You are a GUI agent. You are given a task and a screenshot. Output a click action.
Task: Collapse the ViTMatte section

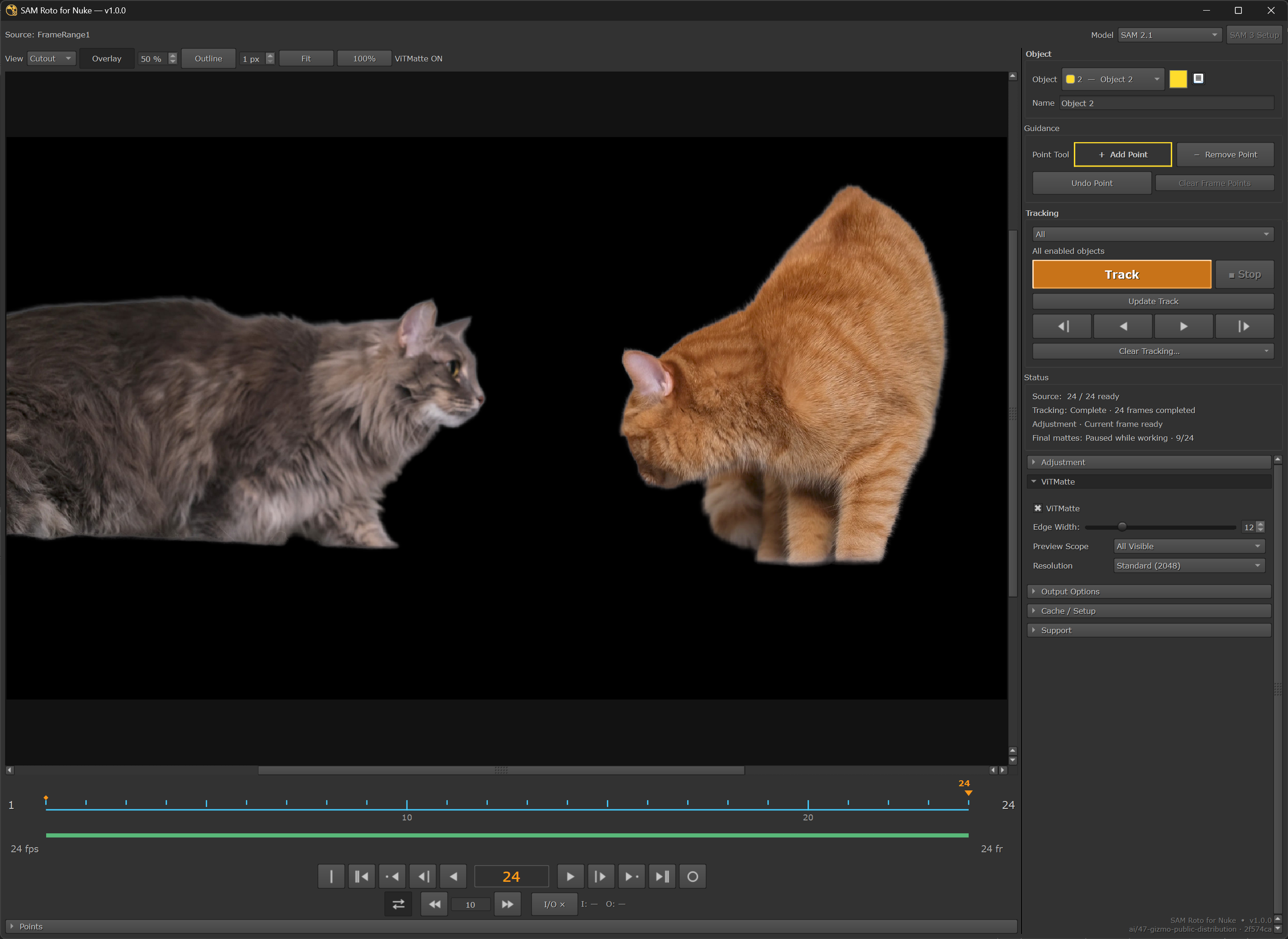1149,481
